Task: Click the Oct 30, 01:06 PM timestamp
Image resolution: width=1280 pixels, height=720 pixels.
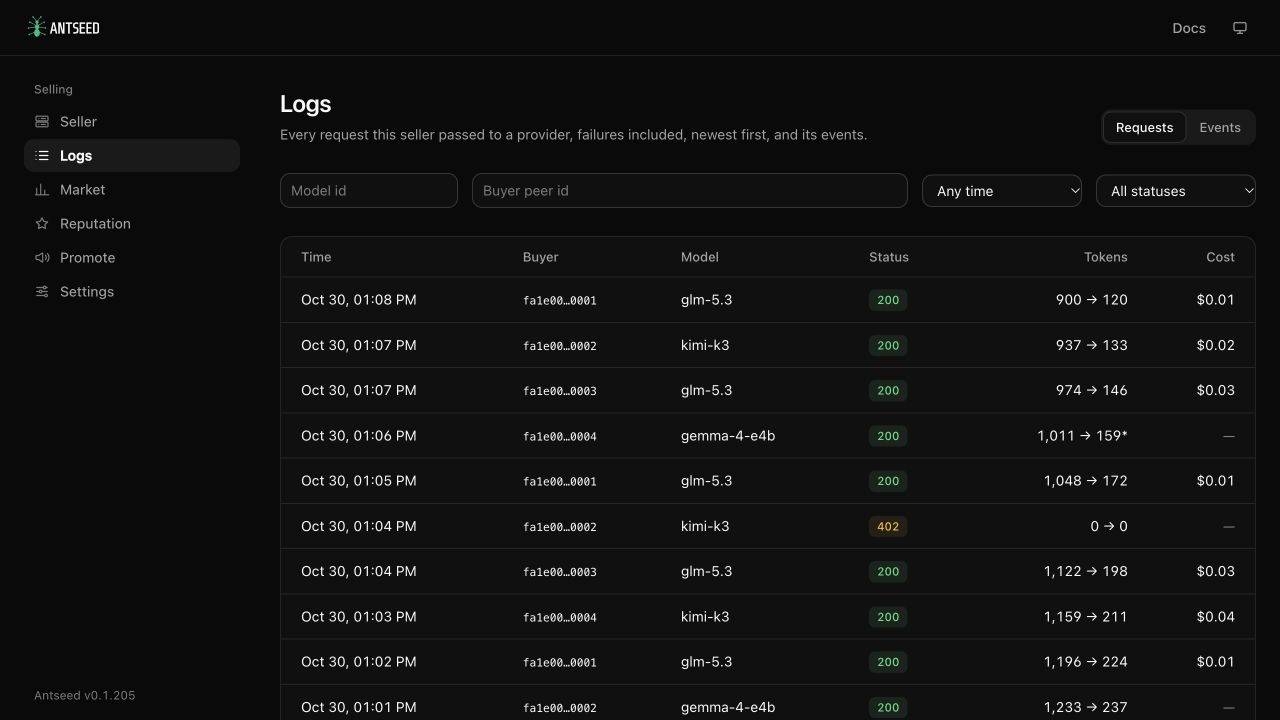Action: [359, 436]
